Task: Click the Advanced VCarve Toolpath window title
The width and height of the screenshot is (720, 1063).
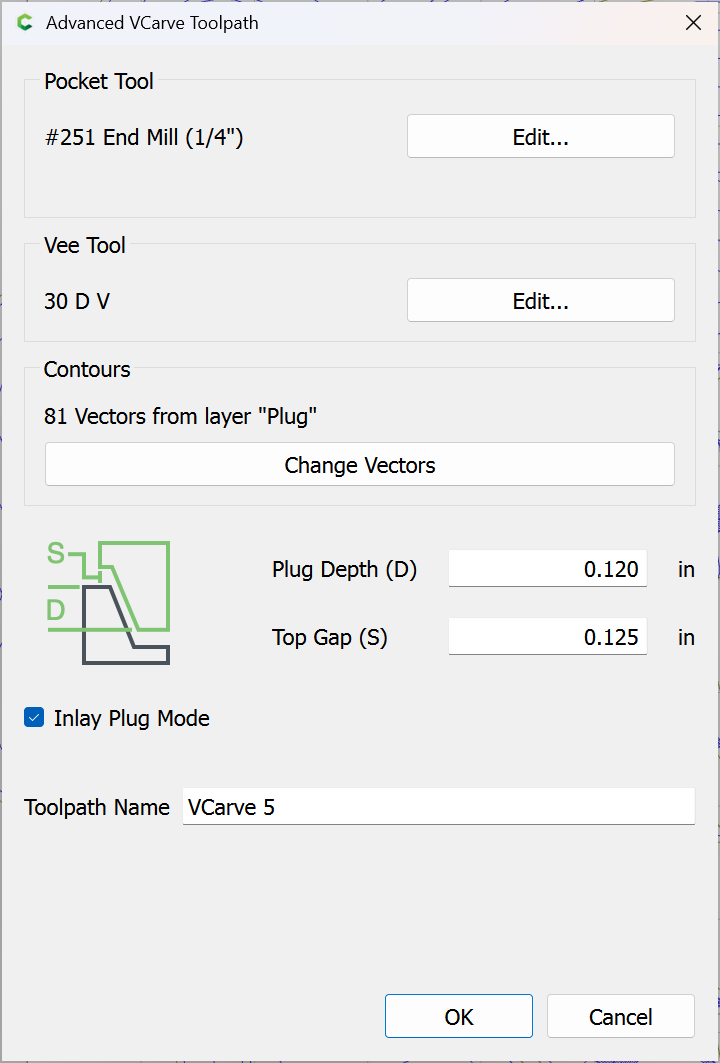Action: point(152,23)
